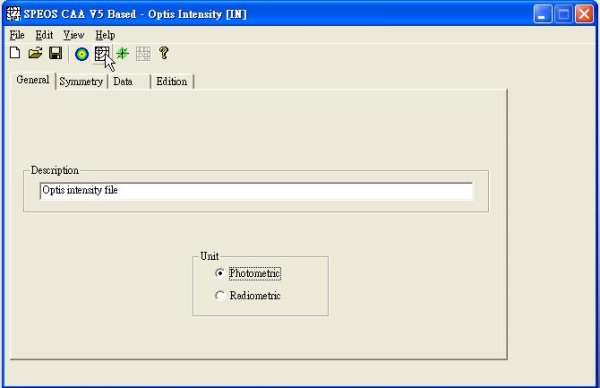Click the Description text field
The image size is (600, 388).
(x=256, y=191)
